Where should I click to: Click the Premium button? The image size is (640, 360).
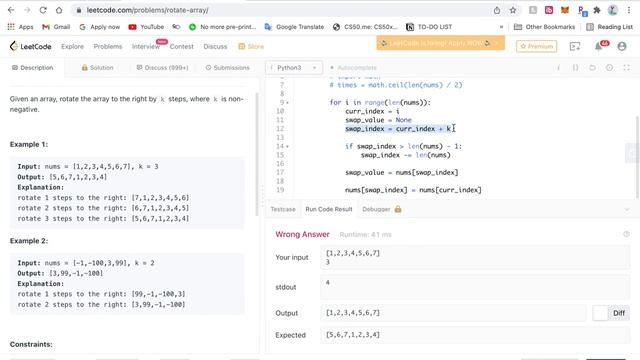[x=536, y=47]
